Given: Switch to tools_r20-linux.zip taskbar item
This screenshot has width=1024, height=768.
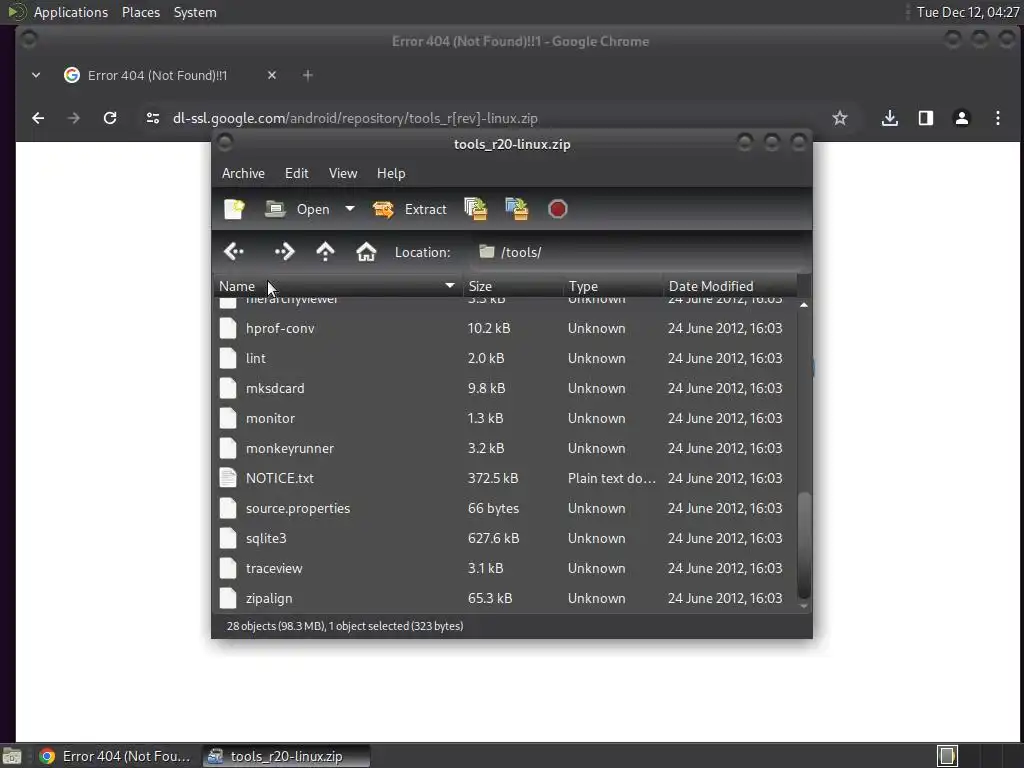Looking at the screenshot, I should coord(286,756).
